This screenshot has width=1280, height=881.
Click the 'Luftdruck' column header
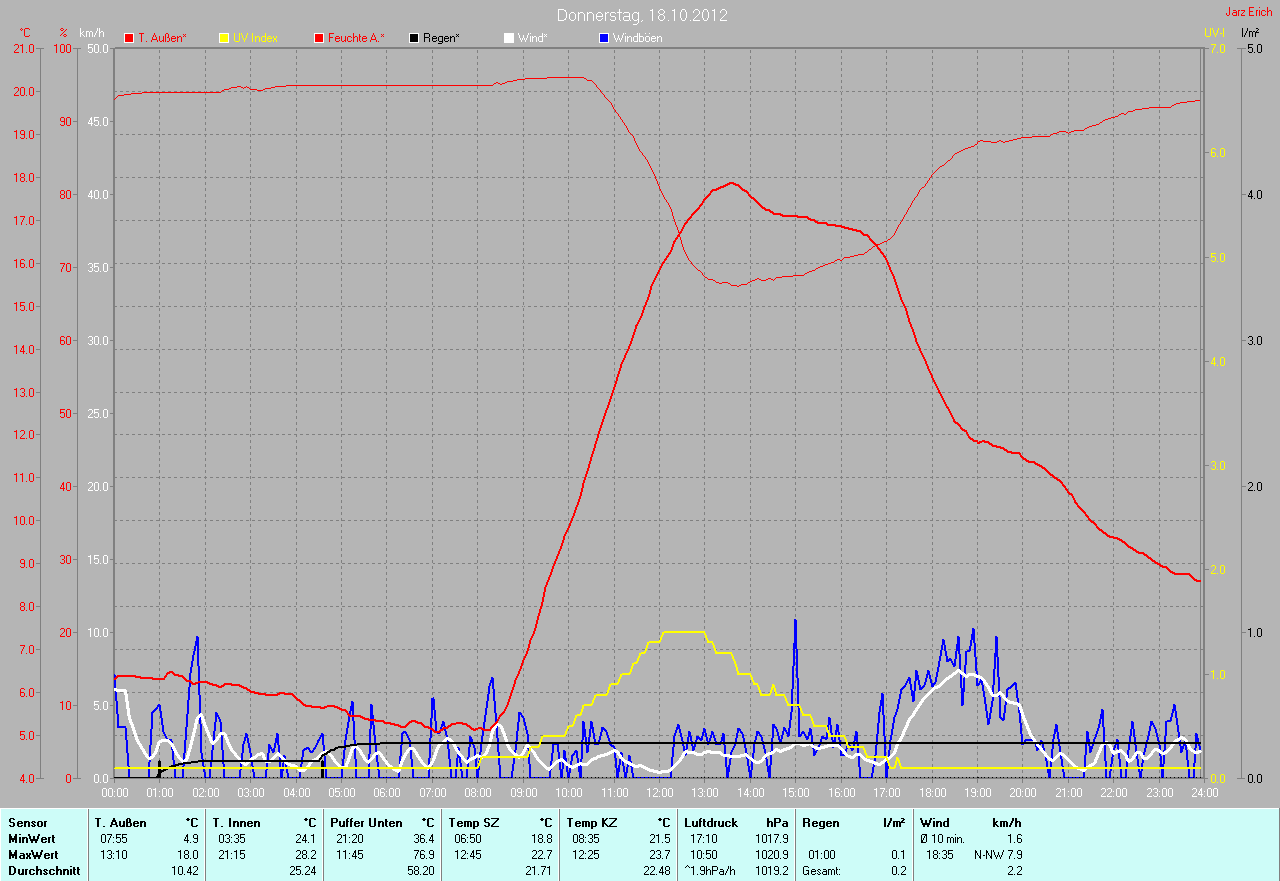coord(711,823)
